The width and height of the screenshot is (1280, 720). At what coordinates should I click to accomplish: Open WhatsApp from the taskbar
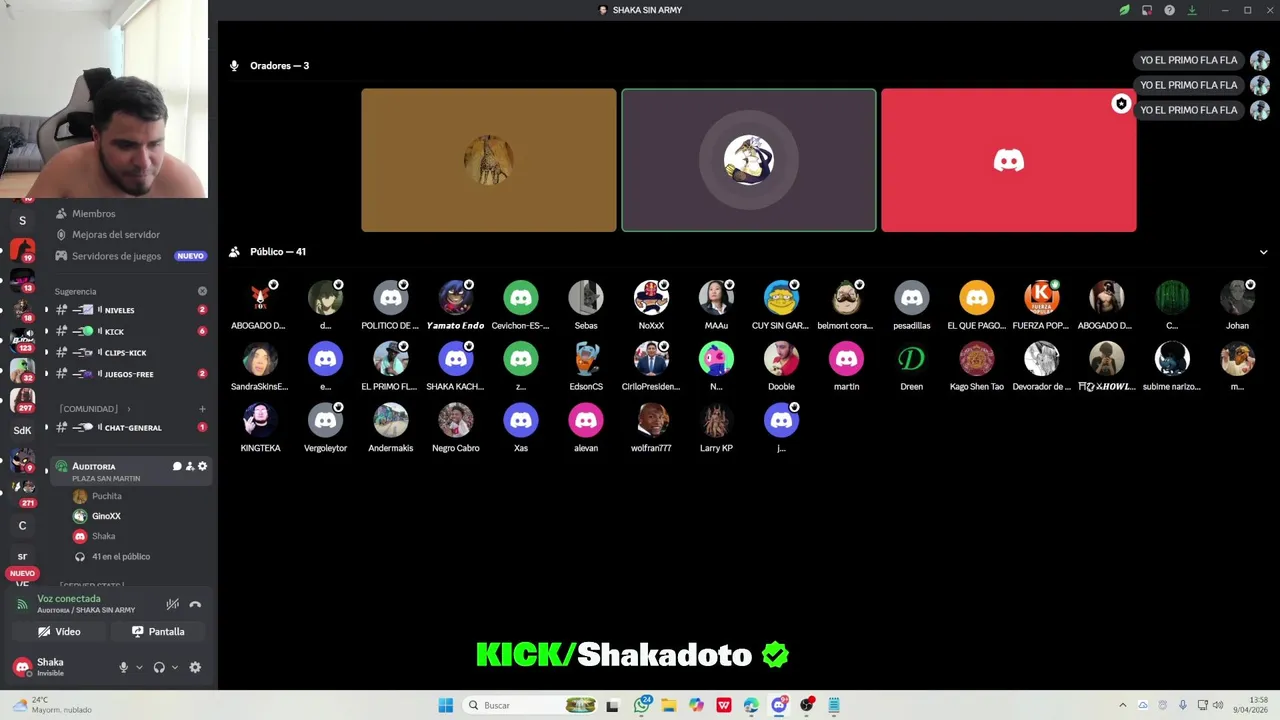[x=642, y=705]
